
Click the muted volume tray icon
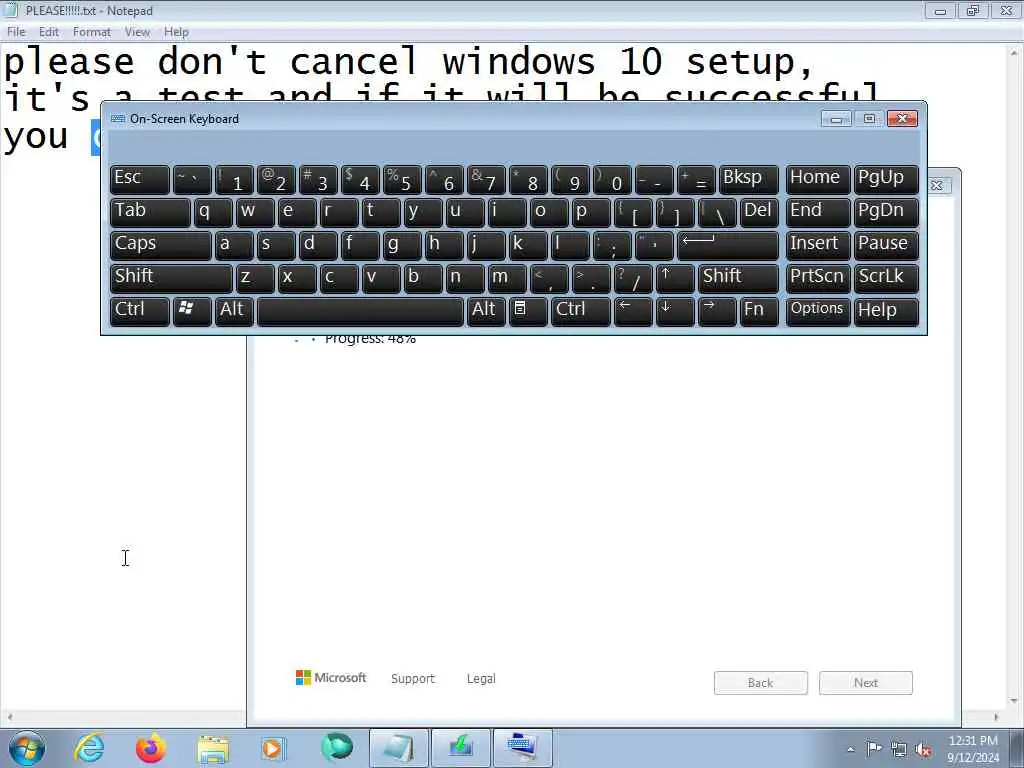[x=923, y=749]
